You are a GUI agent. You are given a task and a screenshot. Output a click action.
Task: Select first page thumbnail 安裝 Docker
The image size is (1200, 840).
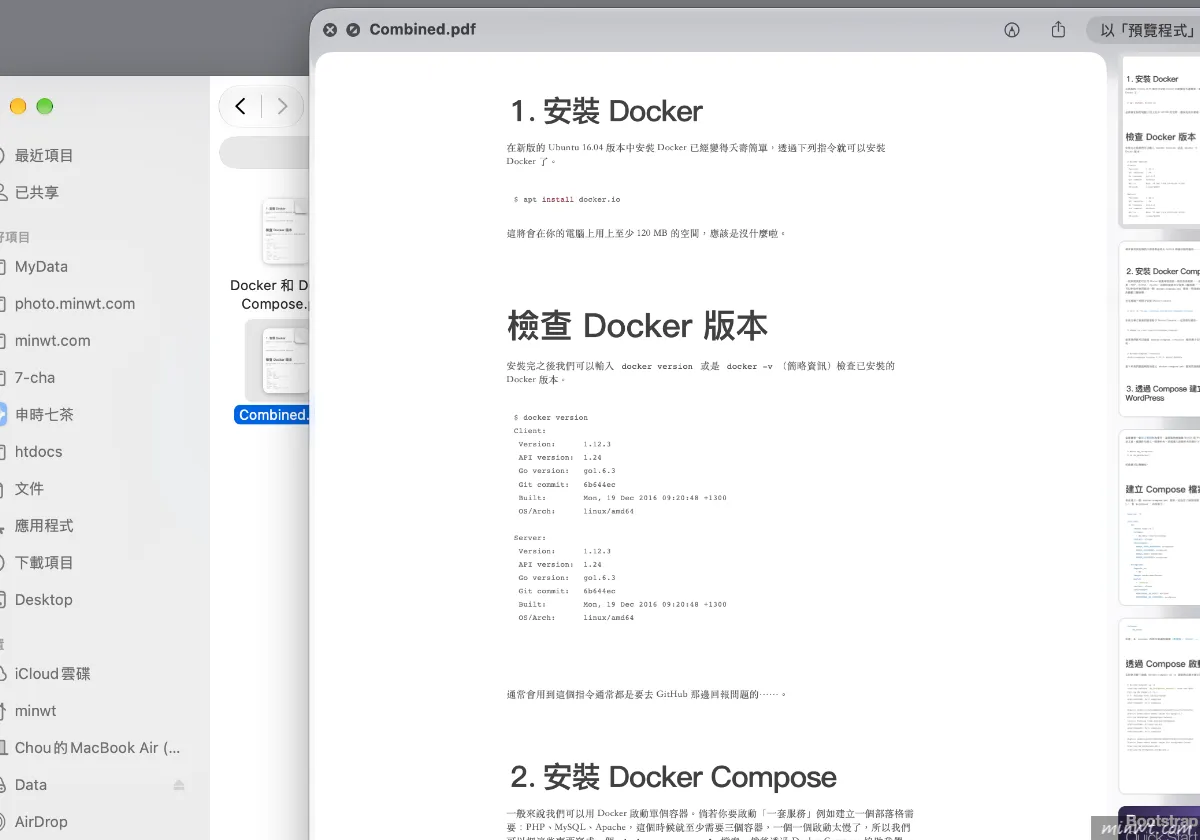tap(1160, 142)
